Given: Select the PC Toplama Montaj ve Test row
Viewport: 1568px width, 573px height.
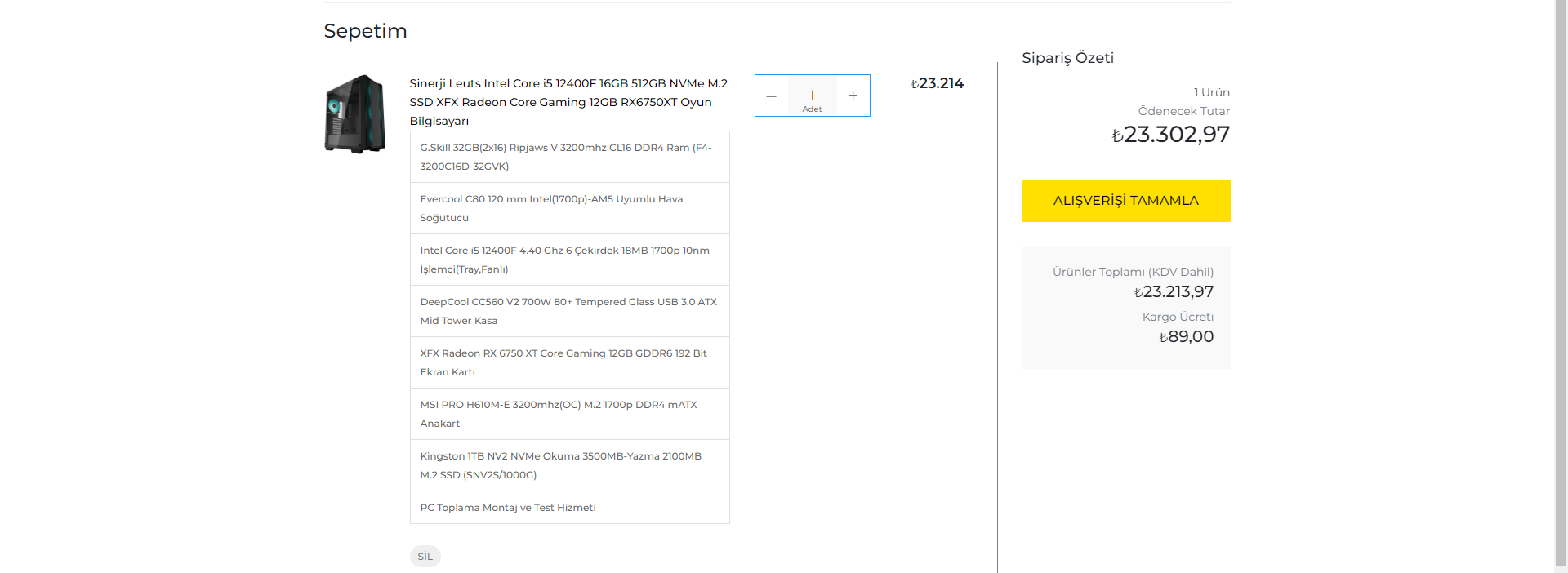Looking at the screenshot, I should (569, 508).
